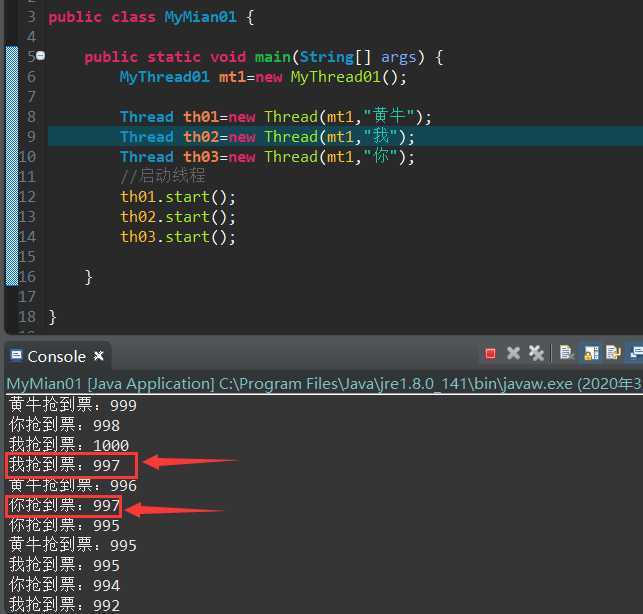
Task: Click the Remove Launch gray X icon
Action: pyautogui.click(x=513, y=353)
